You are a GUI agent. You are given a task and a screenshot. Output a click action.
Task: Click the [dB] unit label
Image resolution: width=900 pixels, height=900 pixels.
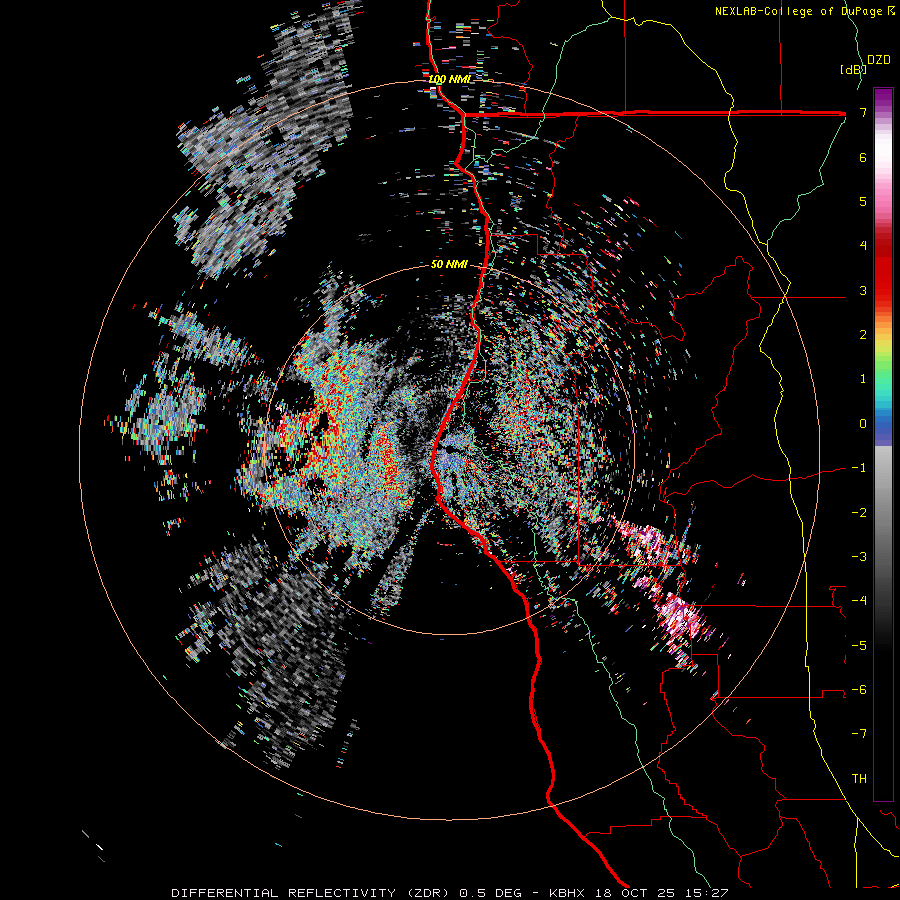coord(853,69)
